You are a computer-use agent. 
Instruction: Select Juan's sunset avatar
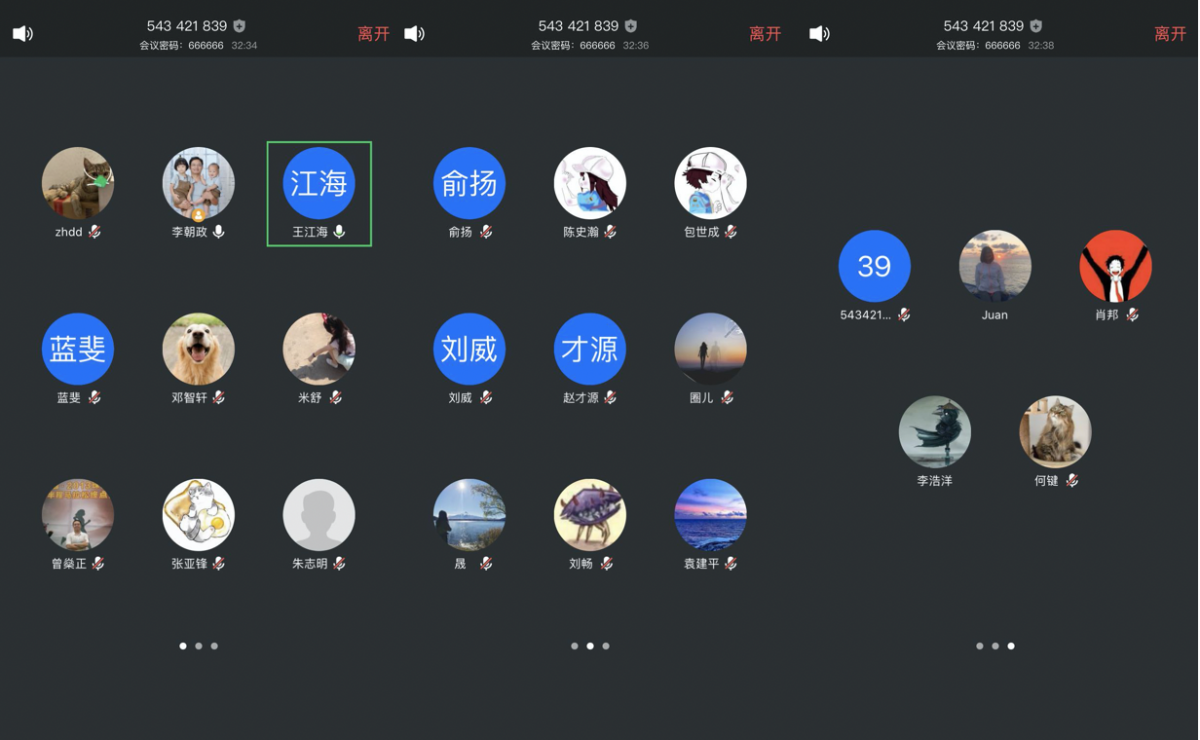coord(995,266)
